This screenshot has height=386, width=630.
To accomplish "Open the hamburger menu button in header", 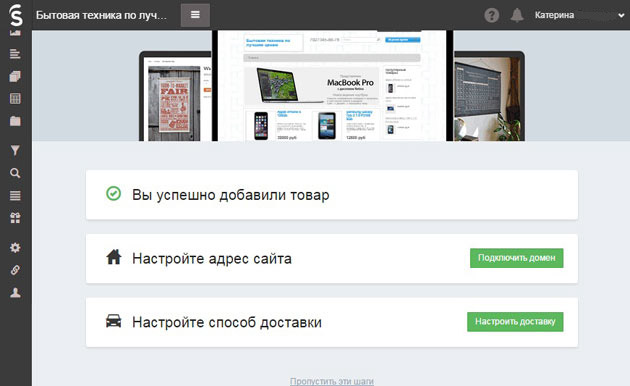I will [195, 15].
